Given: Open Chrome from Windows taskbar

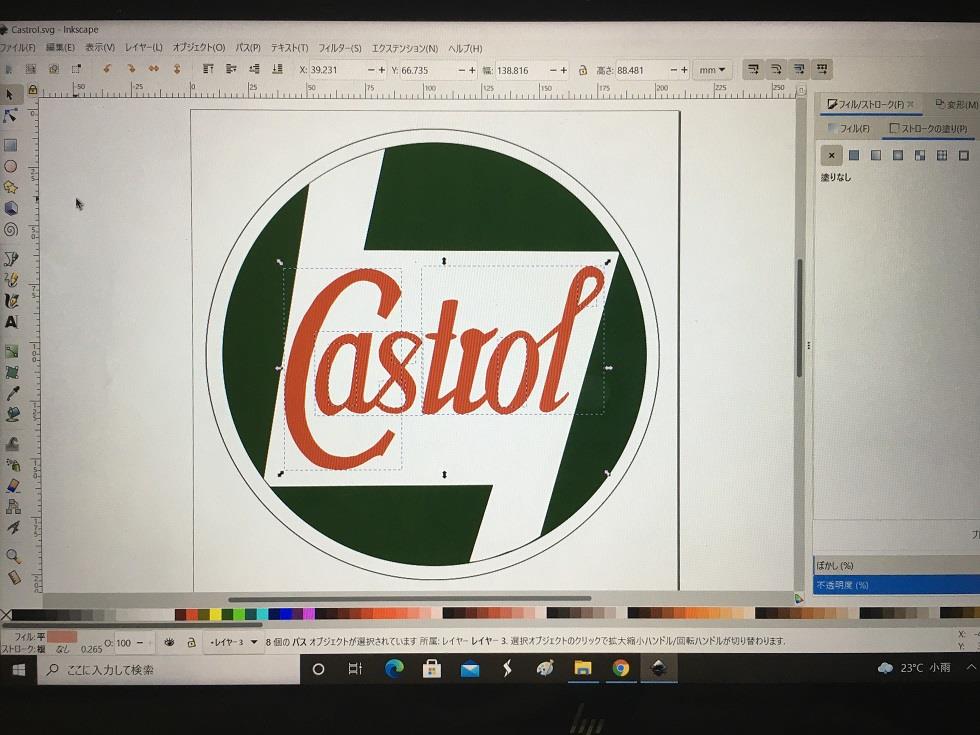Looking at the screenshot, I should pos(621,669).
